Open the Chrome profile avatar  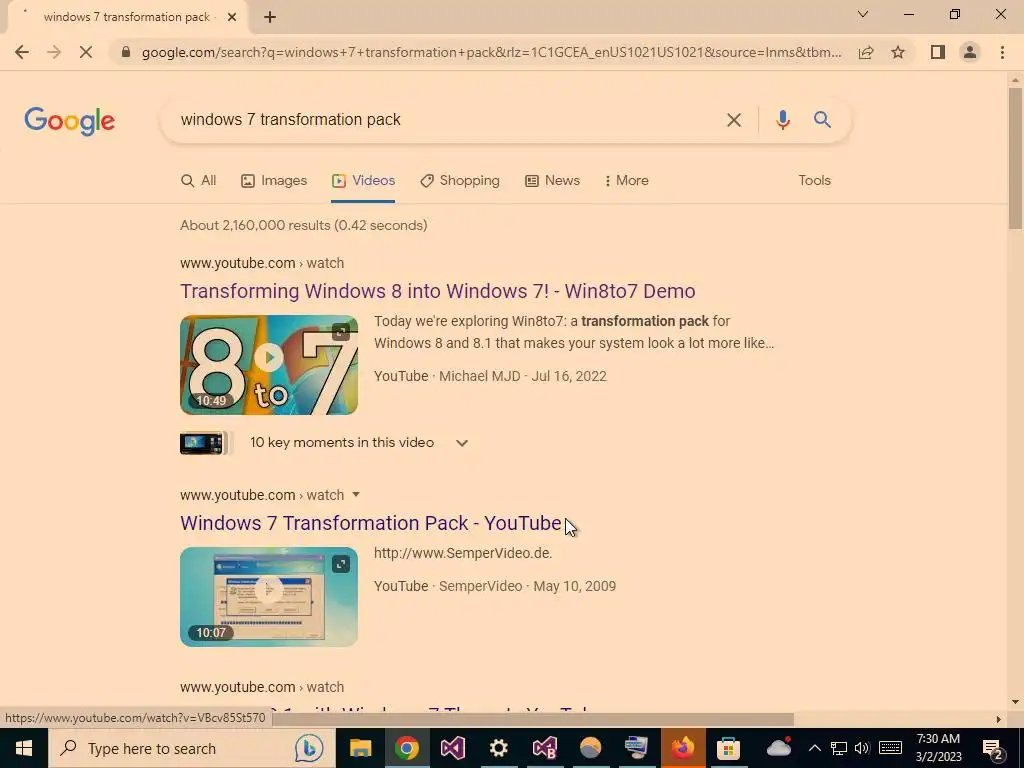click(x=970, y=52)
